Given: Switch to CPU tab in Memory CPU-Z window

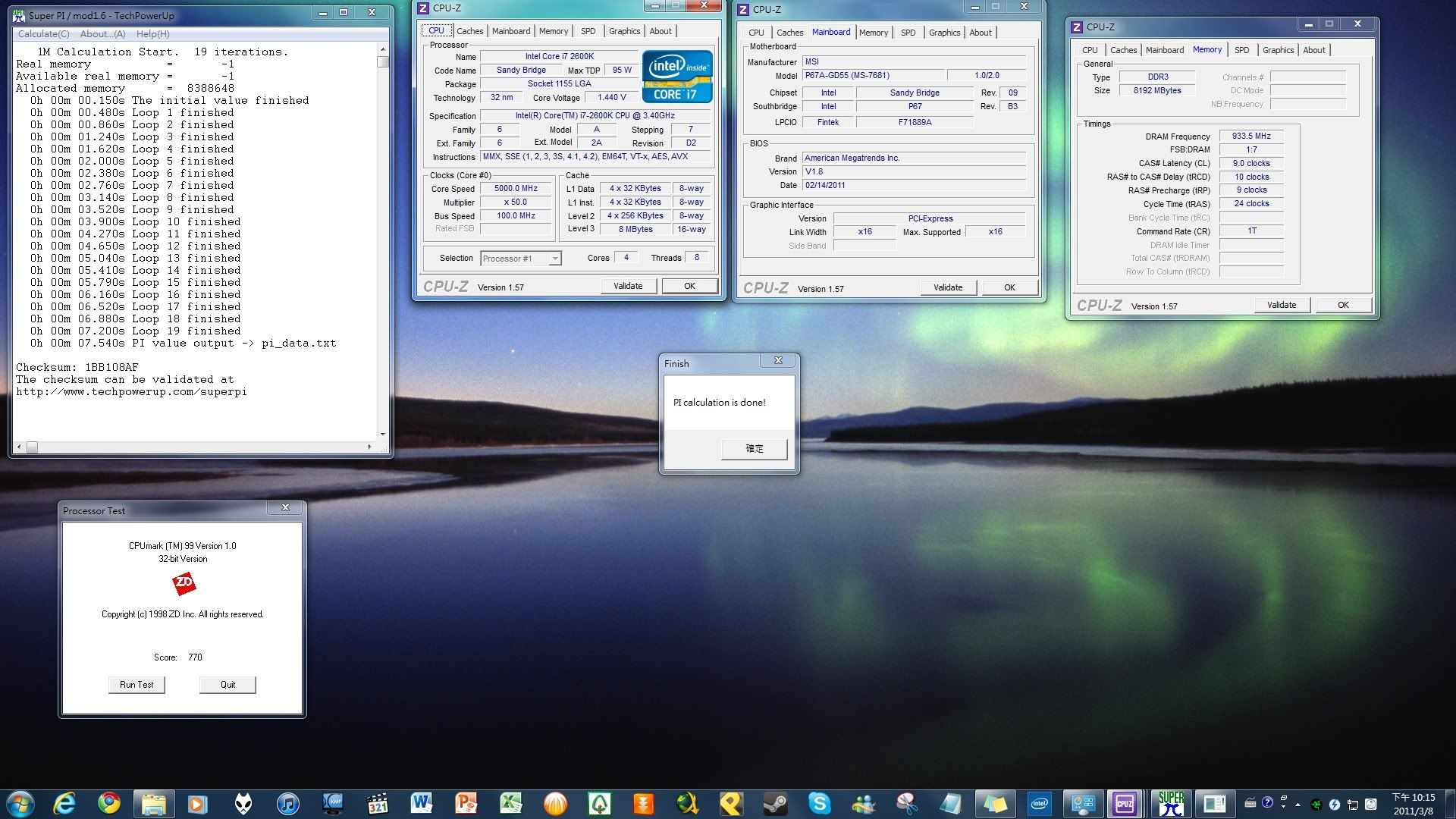Looking at the screenshot, I should click(1090, 50).
